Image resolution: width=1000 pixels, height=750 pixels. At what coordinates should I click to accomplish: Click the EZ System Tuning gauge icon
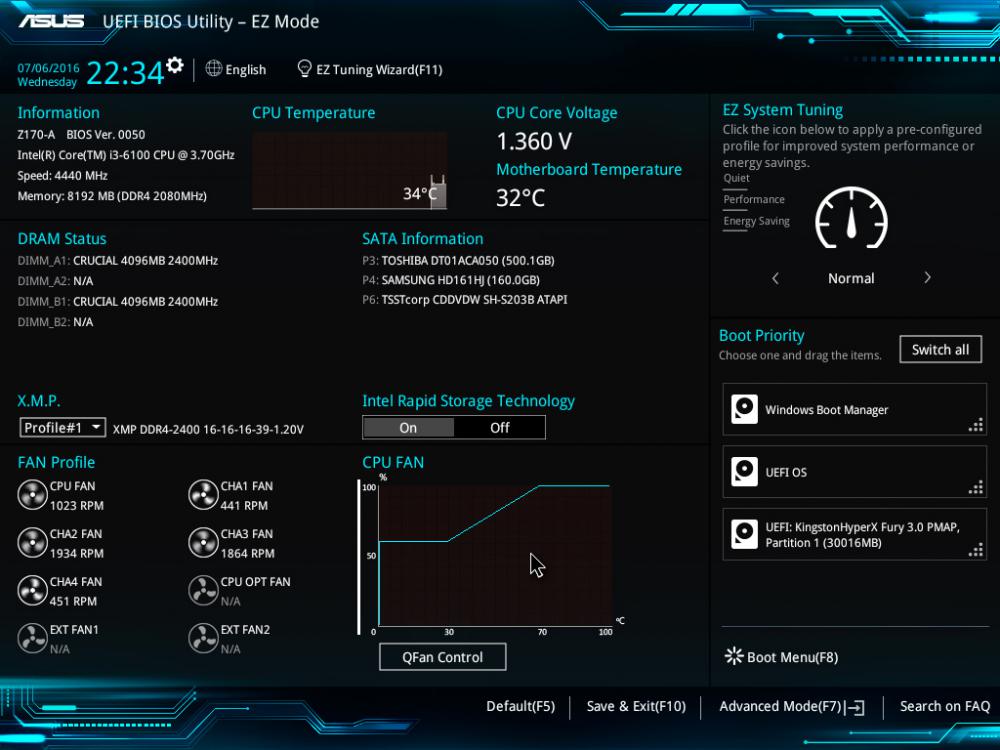[x=851, y=213]
